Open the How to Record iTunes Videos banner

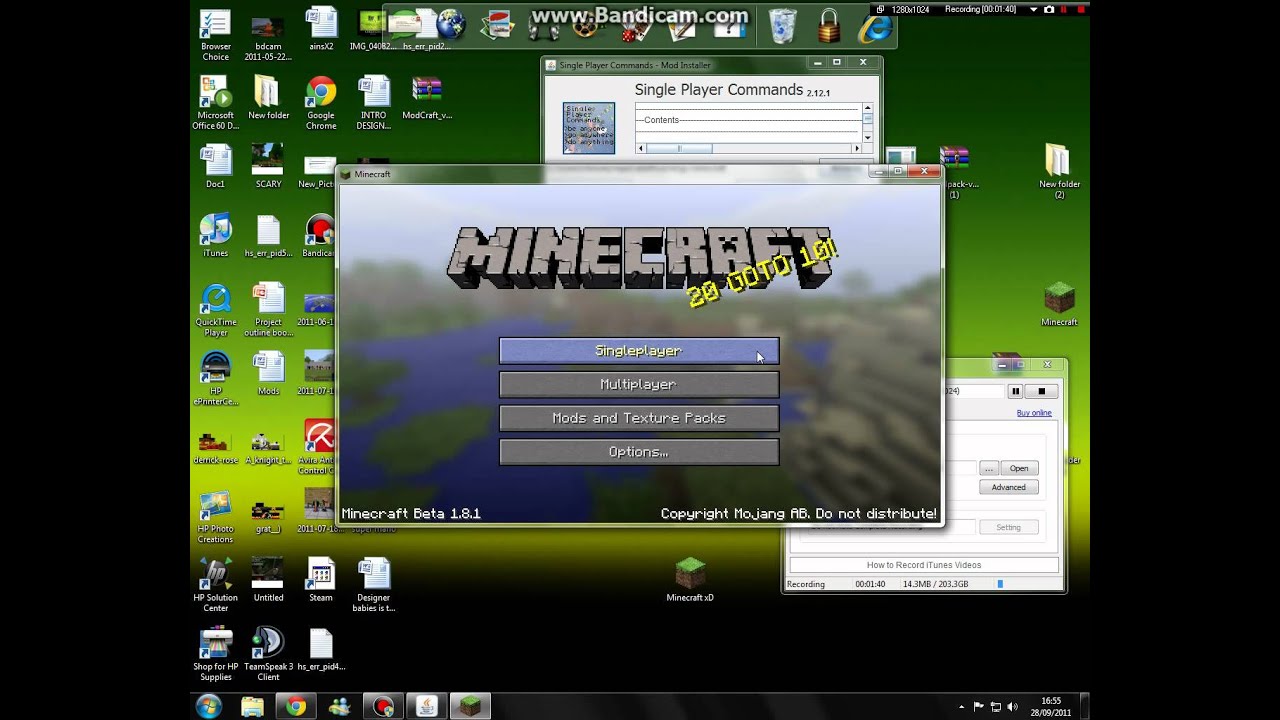coord(924,565)
